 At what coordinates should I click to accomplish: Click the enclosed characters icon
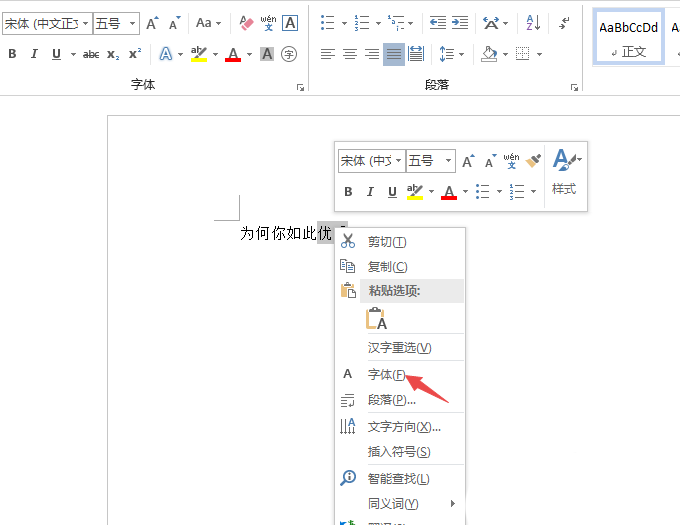tap(289, 54)
